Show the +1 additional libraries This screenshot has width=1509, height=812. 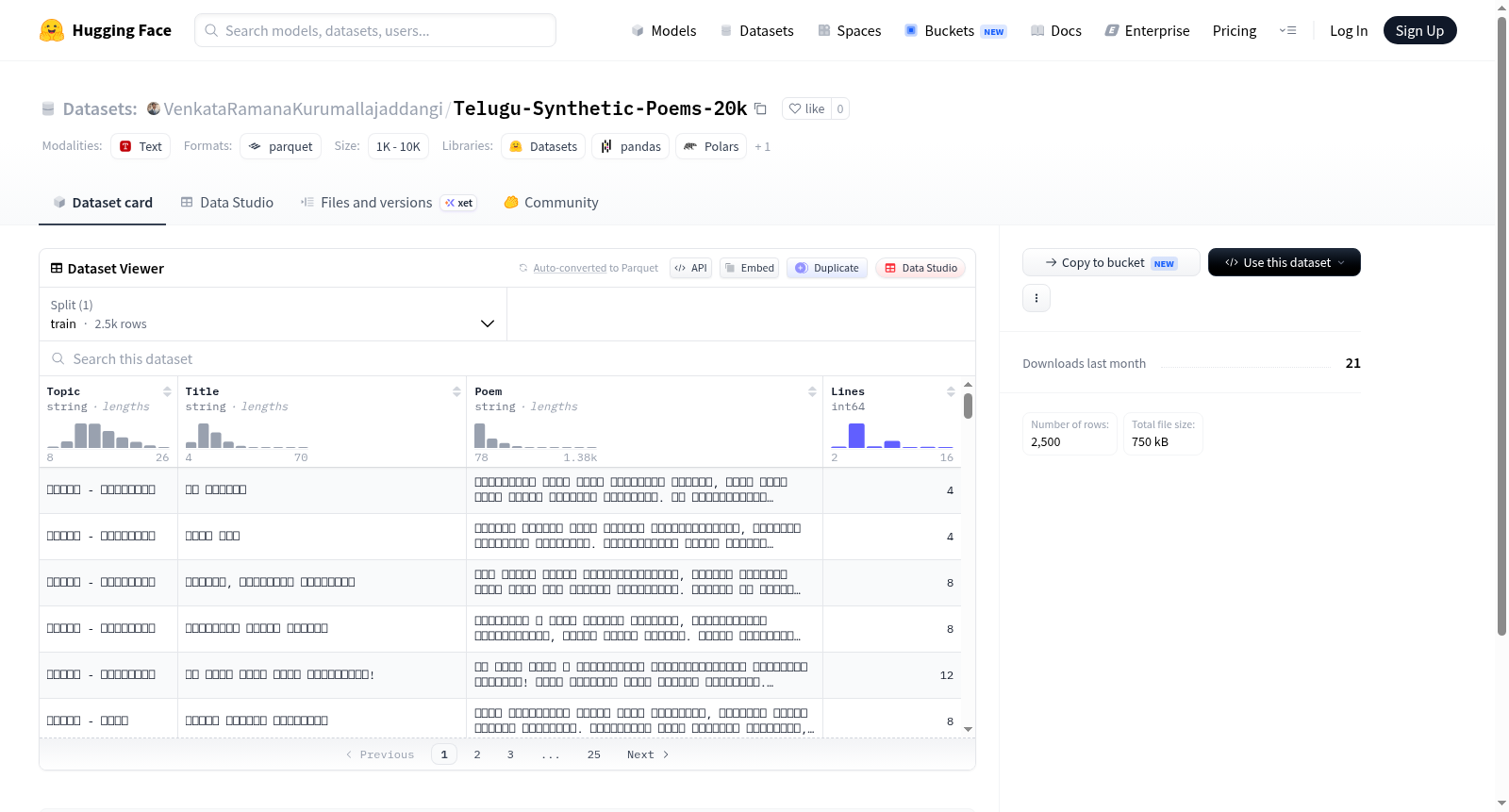(x=763, y=147)
